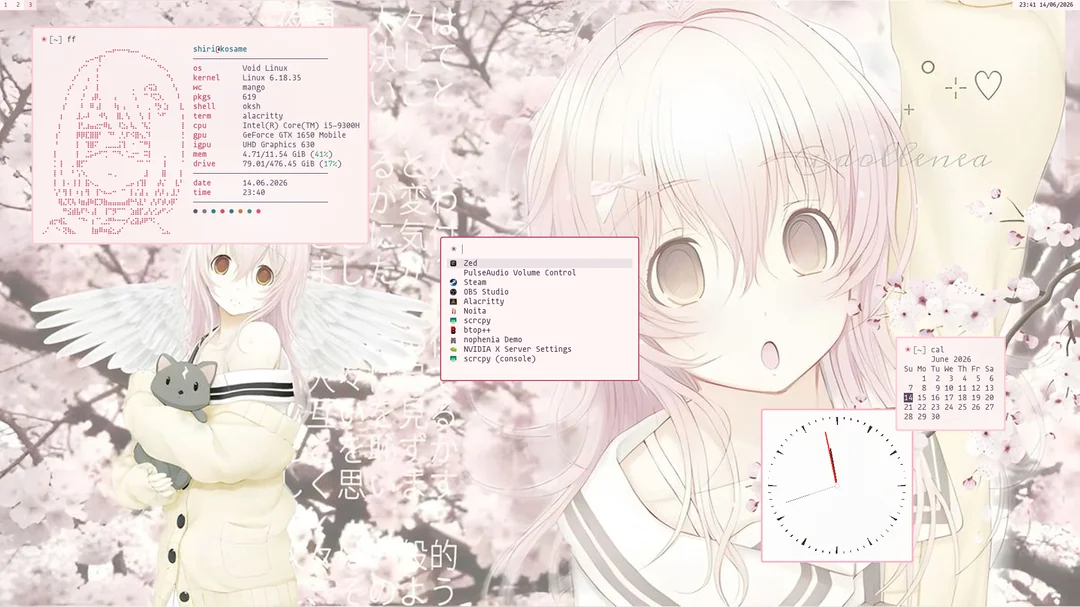
Task: Click the 'Intel(R) Core(TM) i5-9300H' cpu value
Action: pos(301,125)
